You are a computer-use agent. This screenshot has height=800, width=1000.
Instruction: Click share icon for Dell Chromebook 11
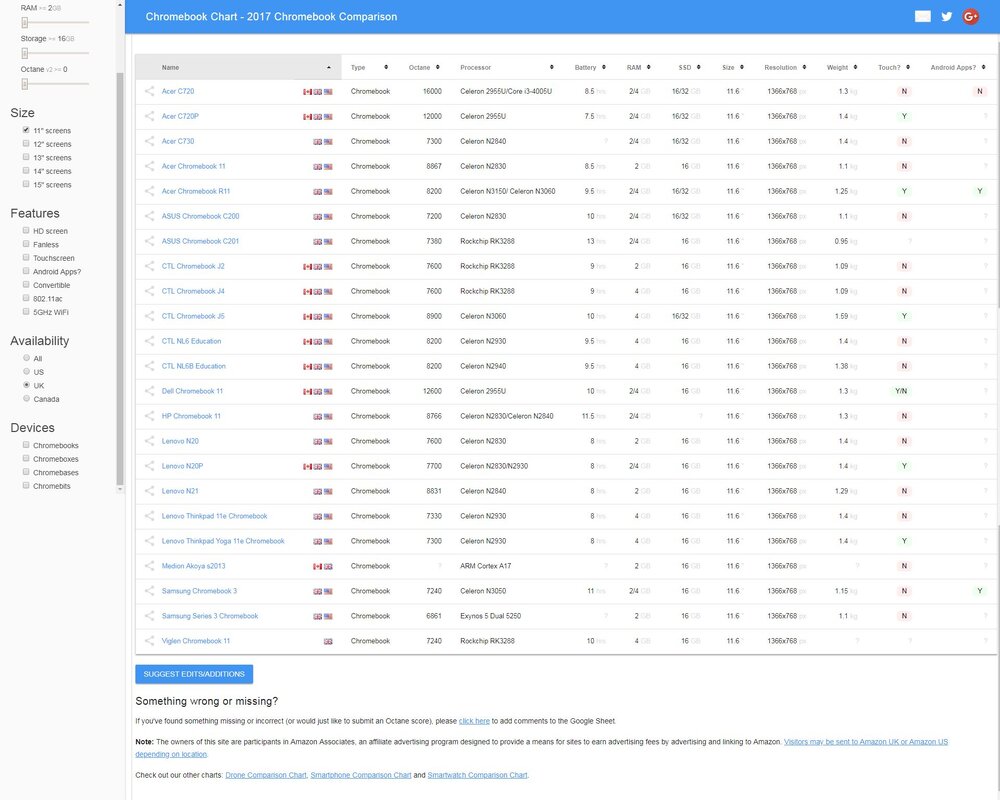(149, 390)
